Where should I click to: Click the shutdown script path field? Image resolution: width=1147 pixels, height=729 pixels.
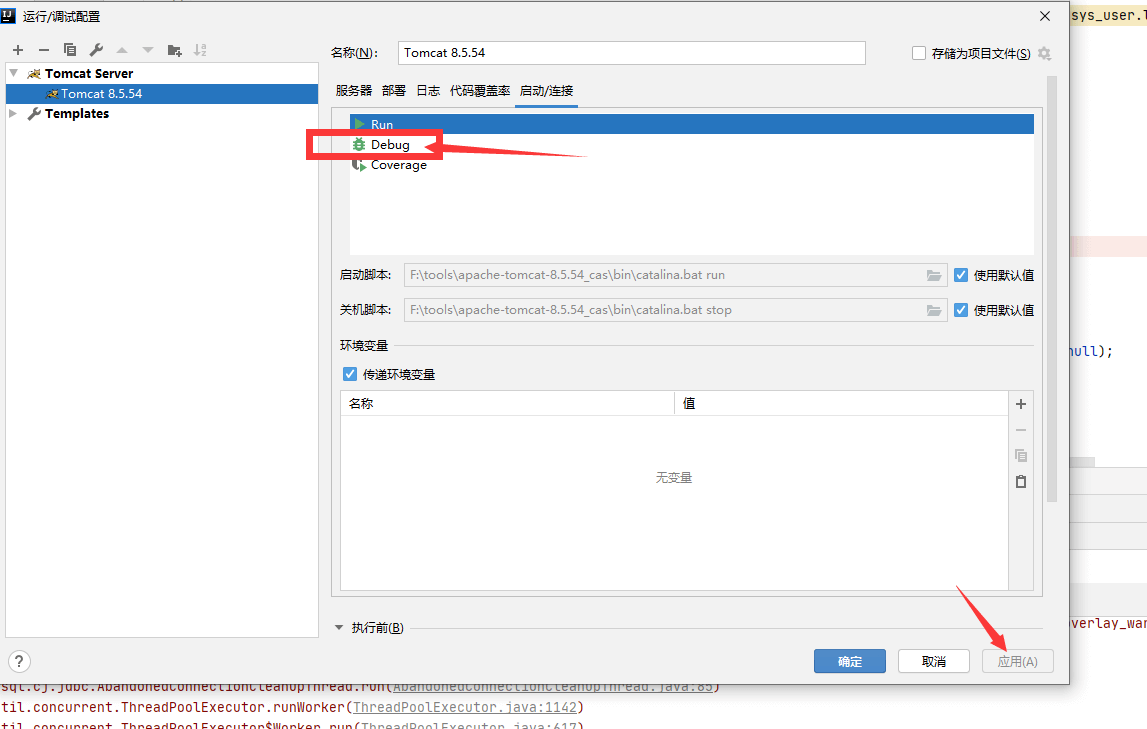coord(675,310)
